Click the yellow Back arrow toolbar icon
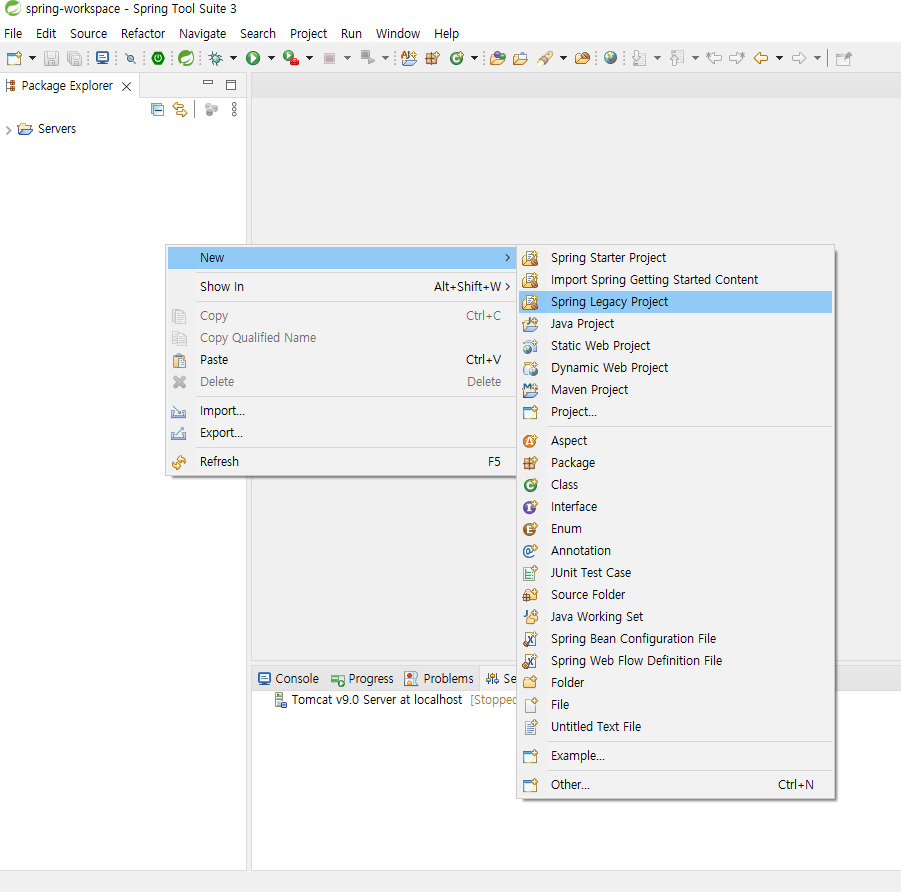The image size is (901, 892). (x=761, y=58)
